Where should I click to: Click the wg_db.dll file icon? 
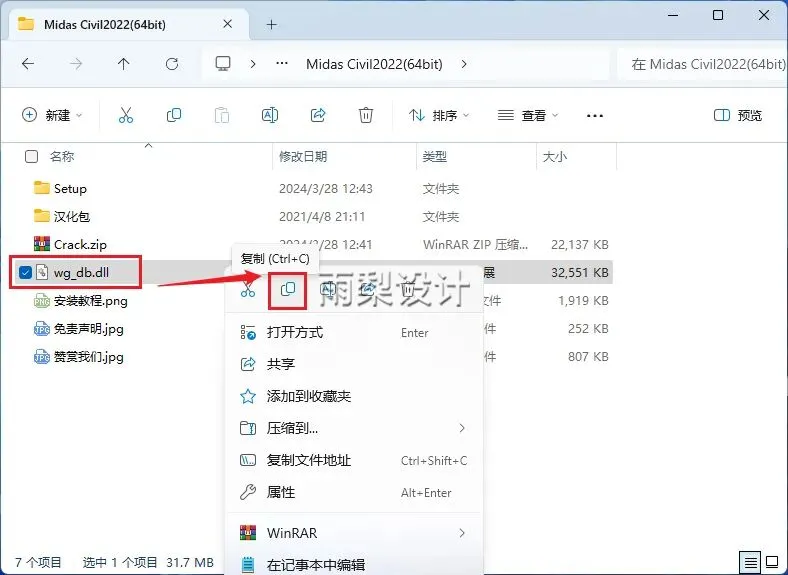pyautogui.click(x=42, y=272)
